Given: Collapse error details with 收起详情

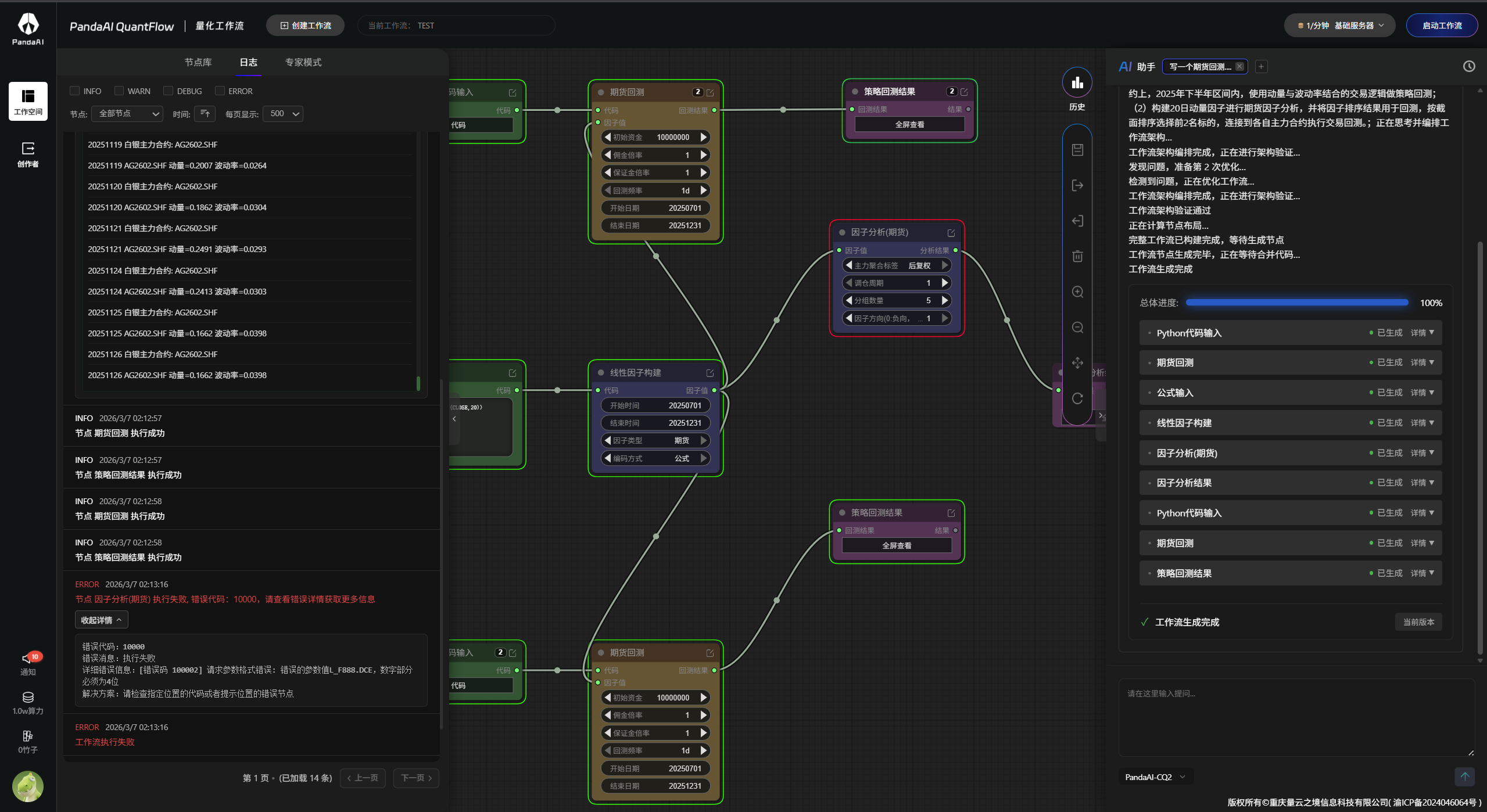Looking at the screenshot, I should tap(101, 620).
